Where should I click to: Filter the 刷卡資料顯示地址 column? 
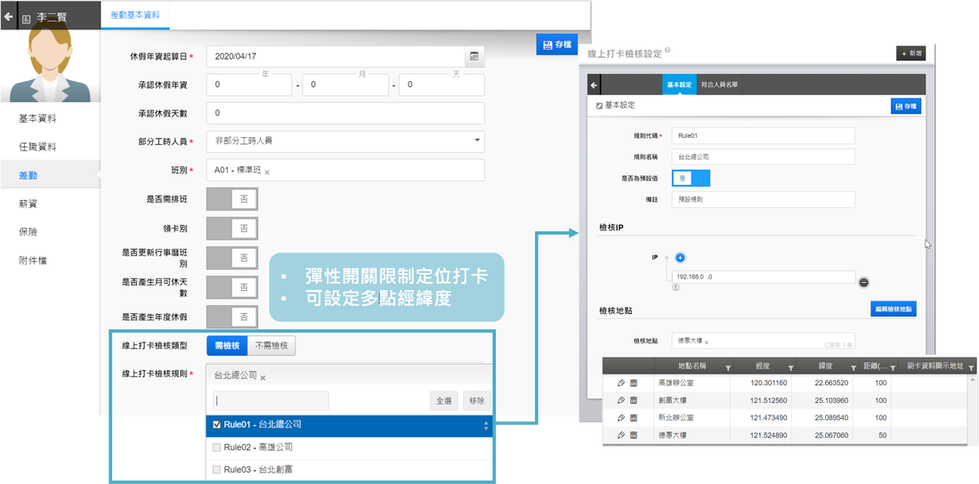point(971,368)
